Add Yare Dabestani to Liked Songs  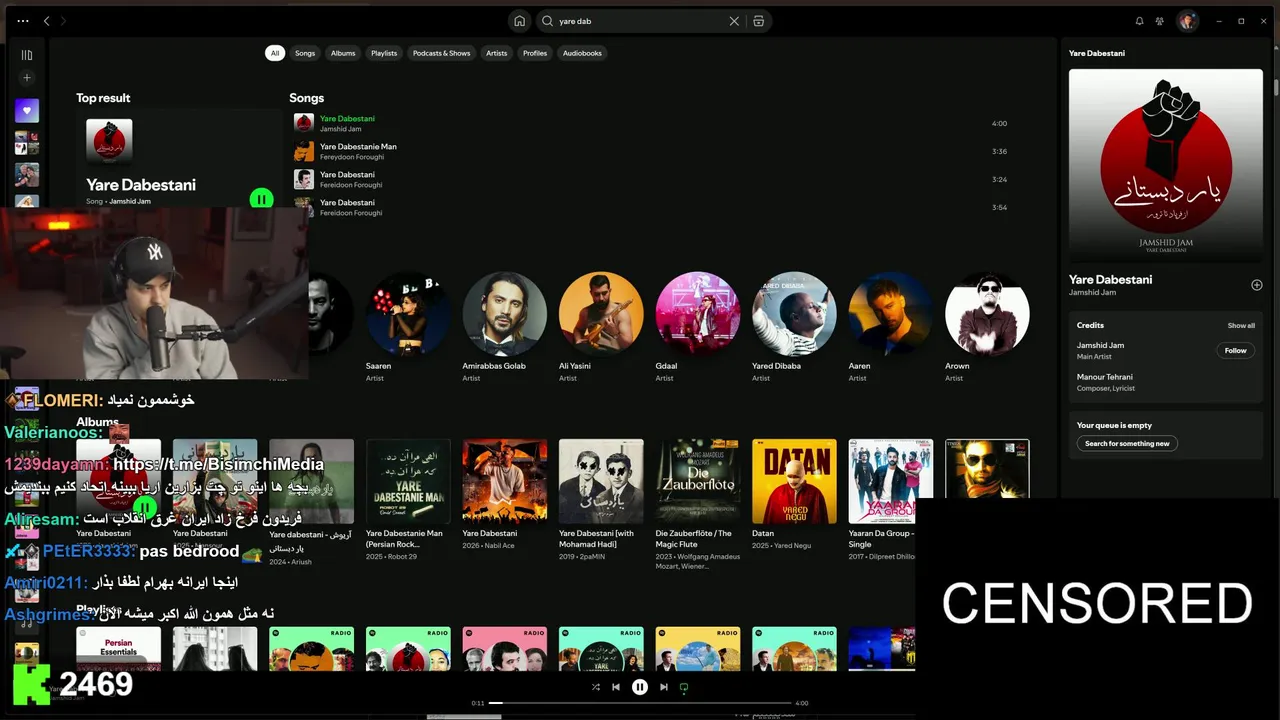1257,285
